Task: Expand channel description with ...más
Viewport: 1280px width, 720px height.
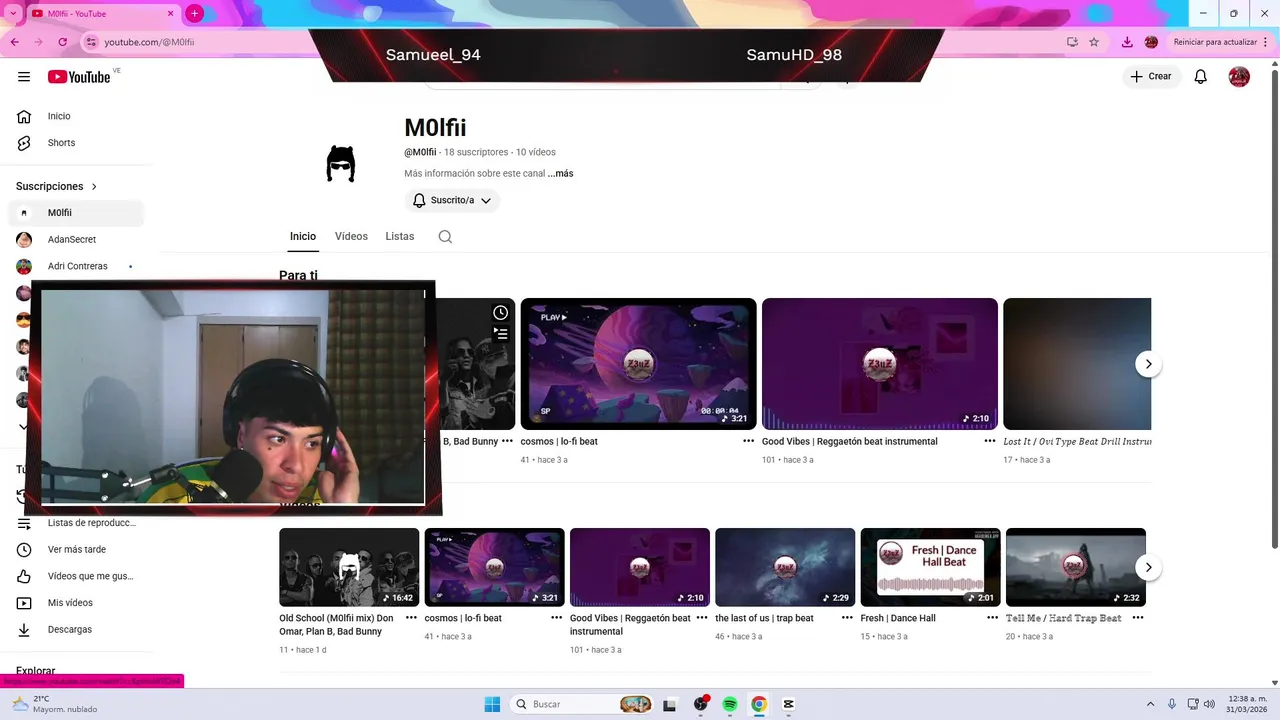Action: 560,173
